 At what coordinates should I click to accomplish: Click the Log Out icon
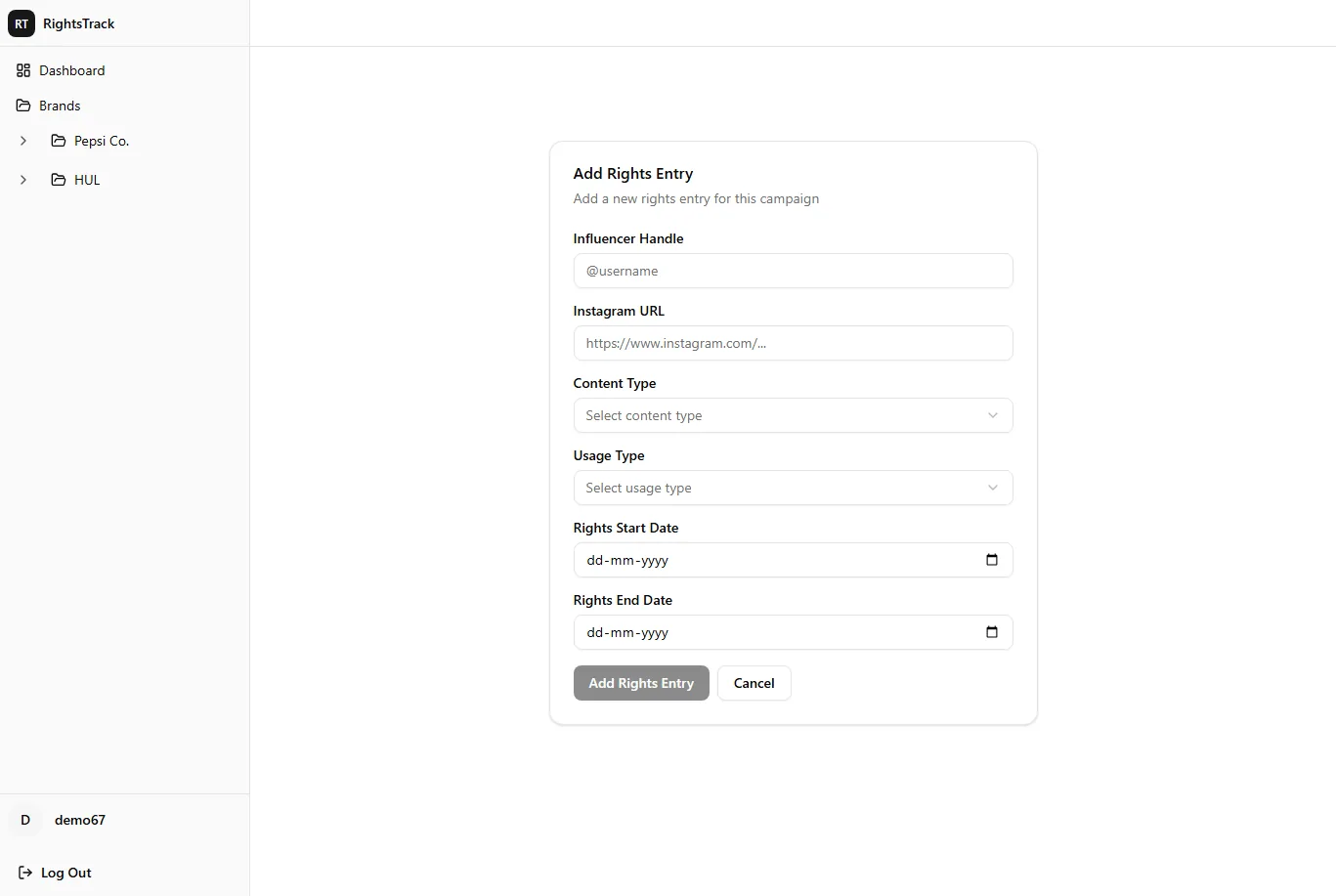tap(23, 873)
